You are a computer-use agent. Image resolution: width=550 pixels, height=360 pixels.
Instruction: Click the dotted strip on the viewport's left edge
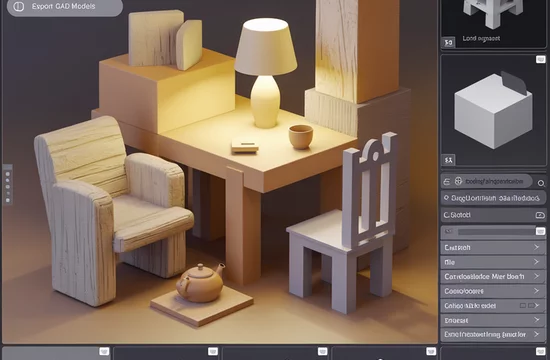[x=8, y=185]
